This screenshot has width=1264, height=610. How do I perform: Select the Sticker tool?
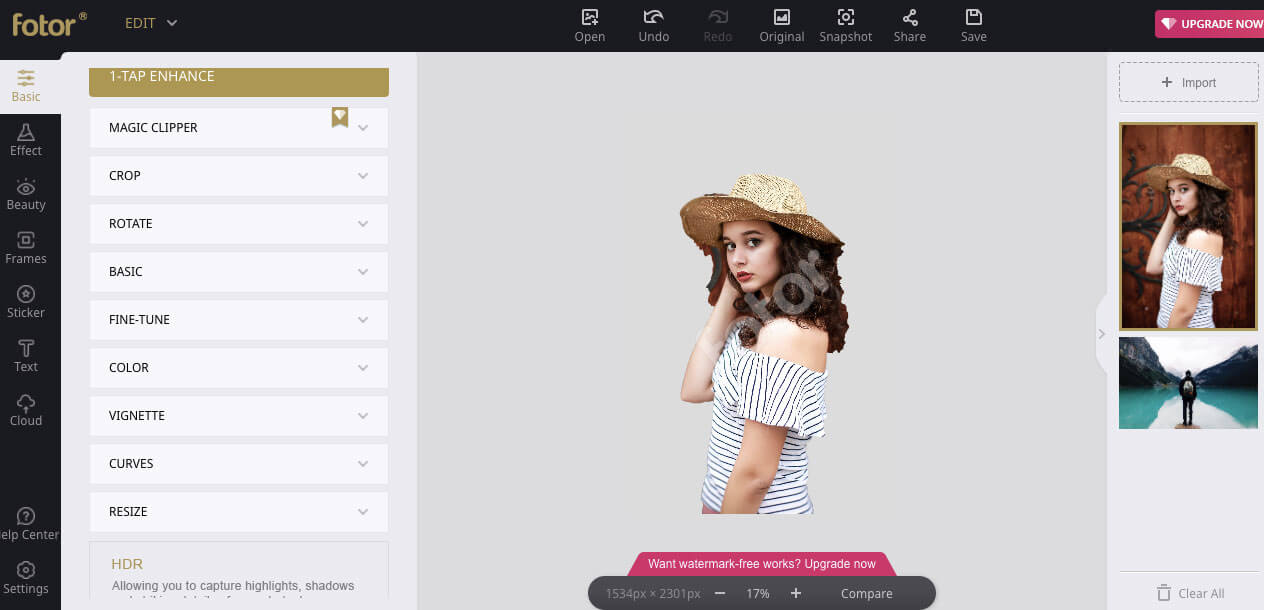tap(26, 300)
